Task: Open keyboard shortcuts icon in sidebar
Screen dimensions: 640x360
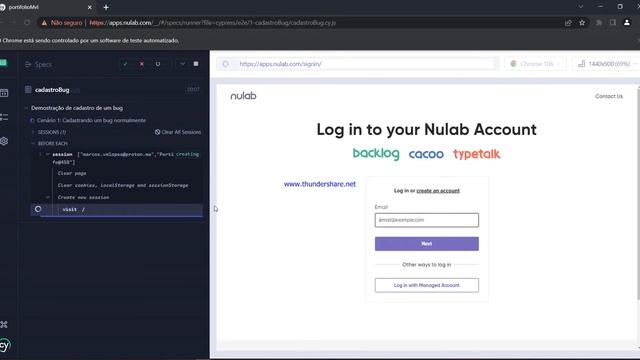Action: (4, 324)
